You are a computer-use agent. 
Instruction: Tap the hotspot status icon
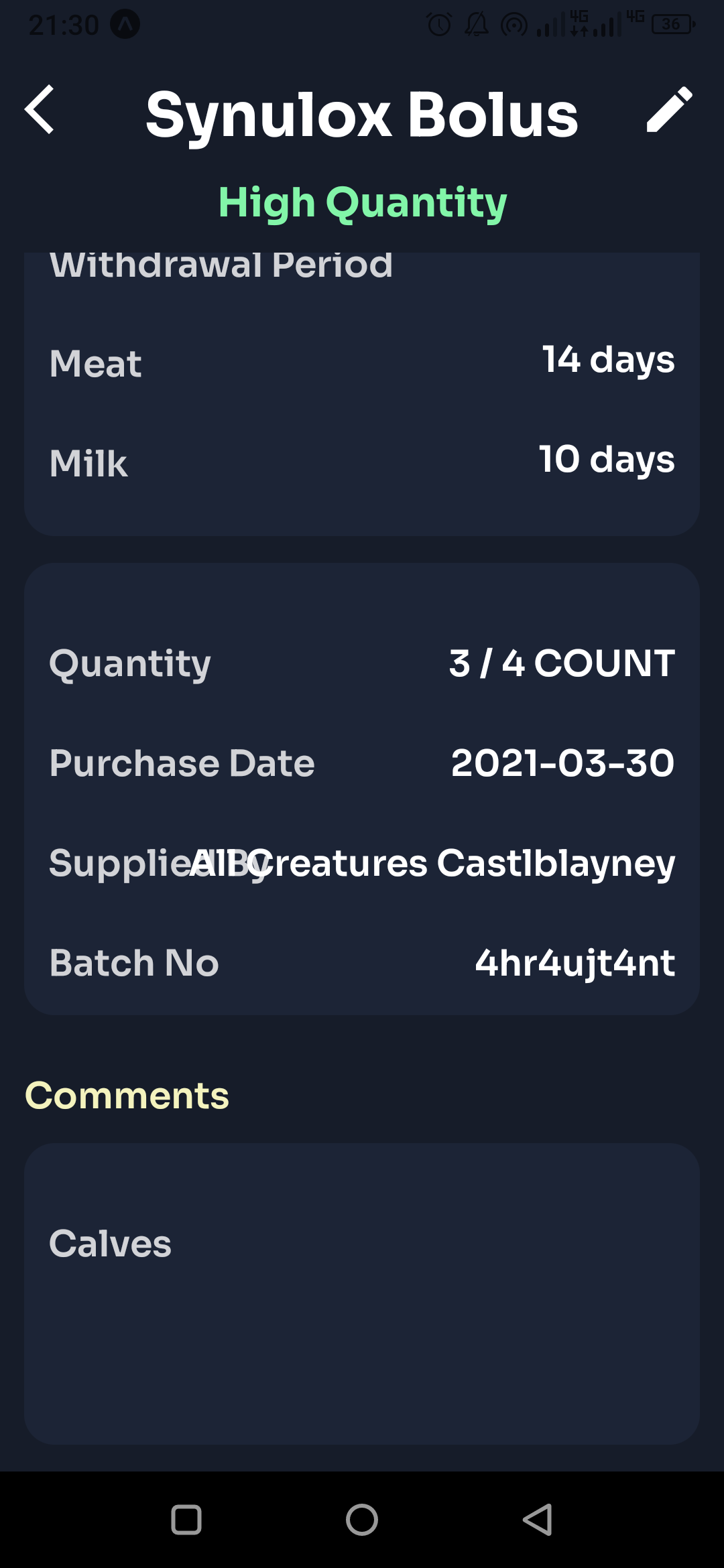click(x=514, y=24)
